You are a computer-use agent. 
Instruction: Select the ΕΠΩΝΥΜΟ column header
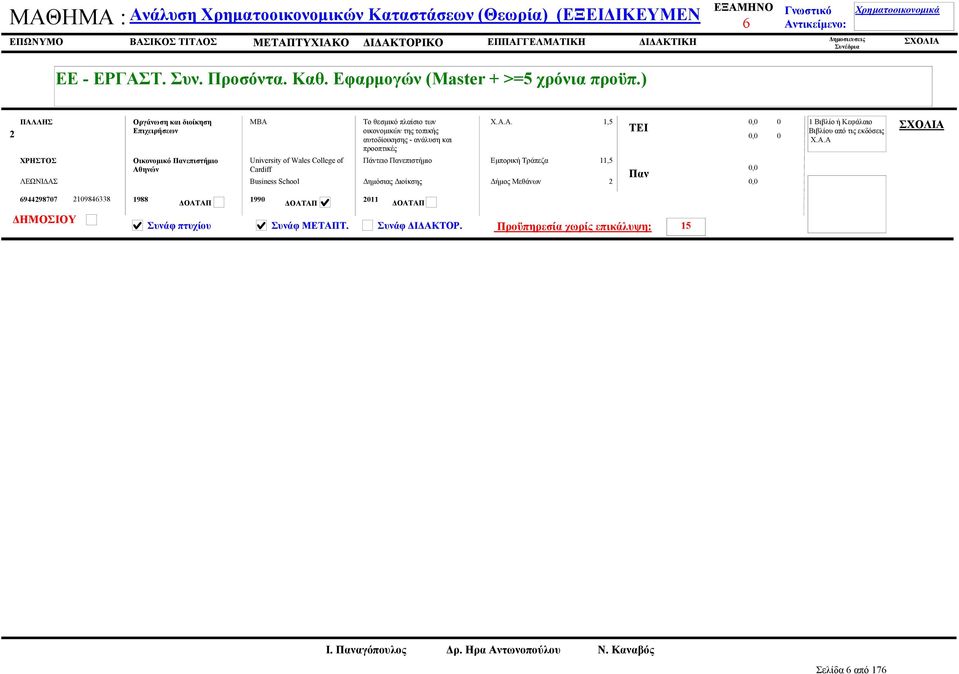click(36, 42)
